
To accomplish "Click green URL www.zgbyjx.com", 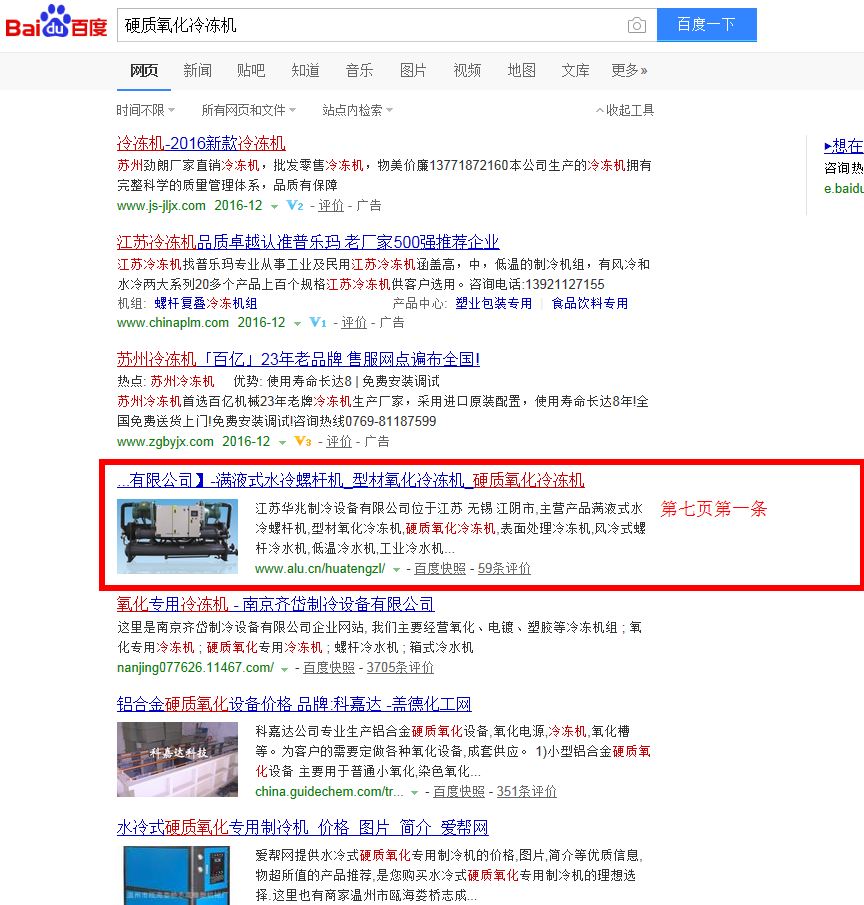I will pyautogui.click(x=165, y=442).
